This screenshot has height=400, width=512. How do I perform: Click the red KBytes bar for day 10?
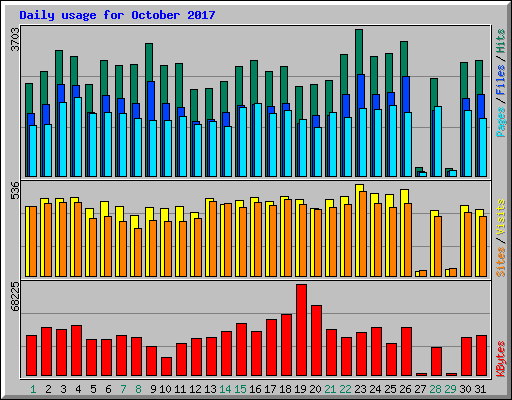(166, 367)
